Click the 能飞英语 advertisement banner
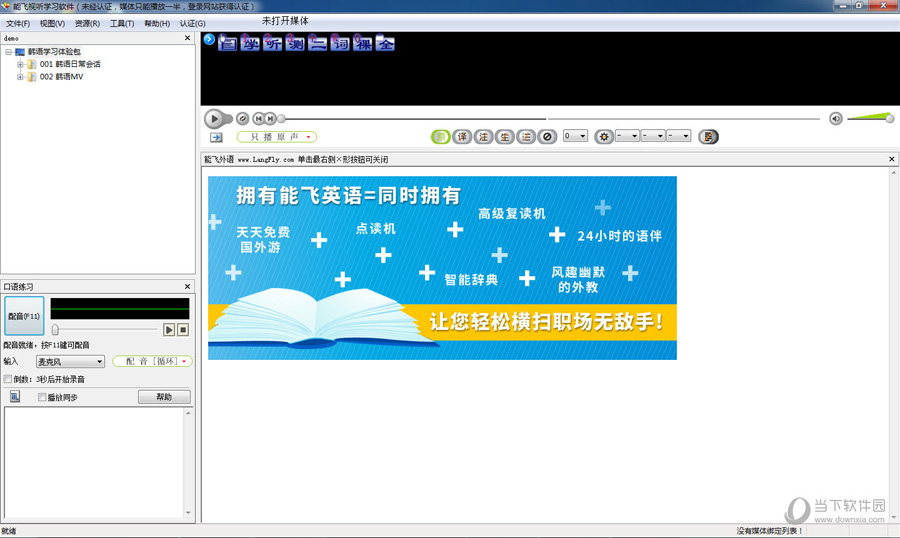The width and height of the screenshot is (900, 538). pyautogui.click(x=442, y=268)
